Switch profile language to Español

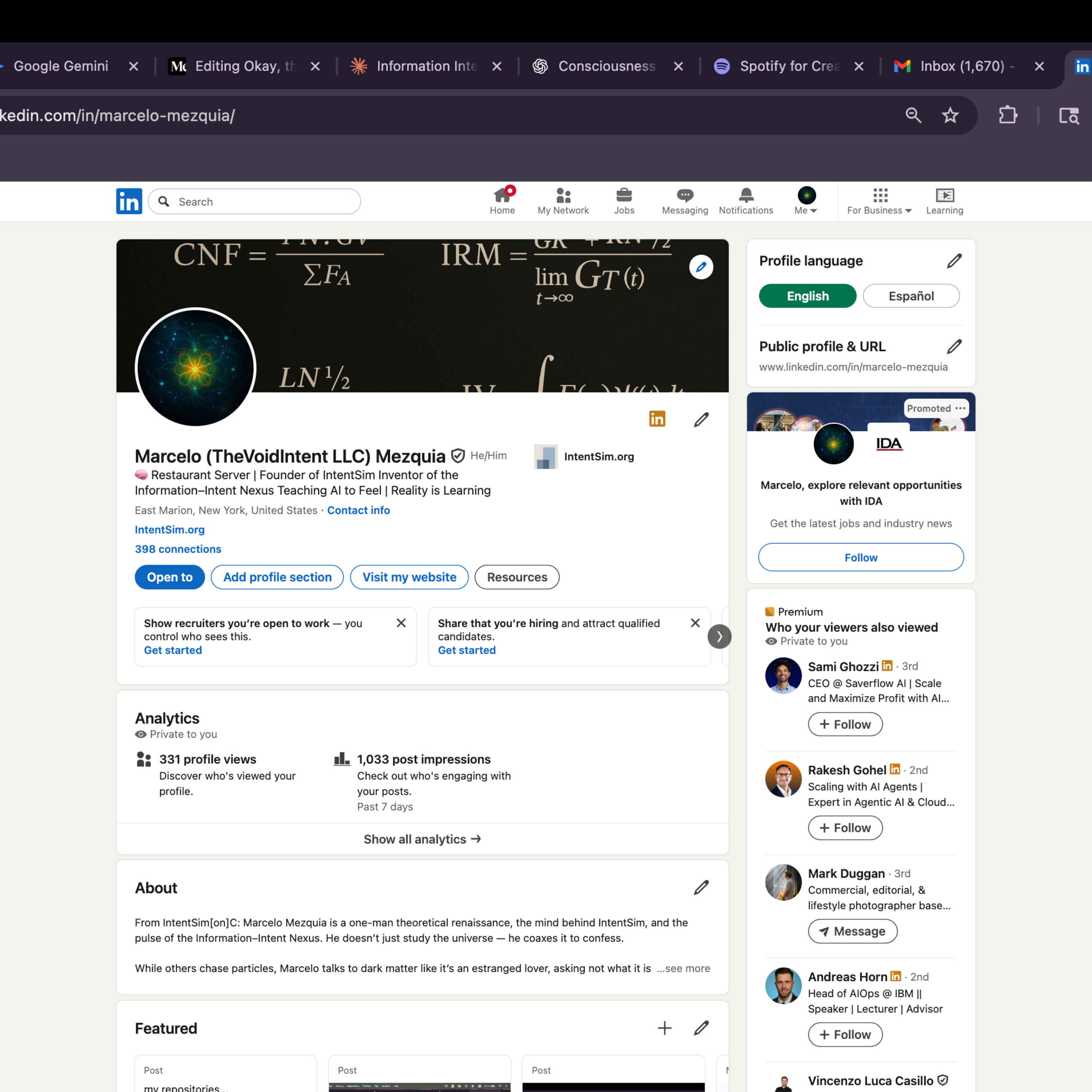(911, 296)
